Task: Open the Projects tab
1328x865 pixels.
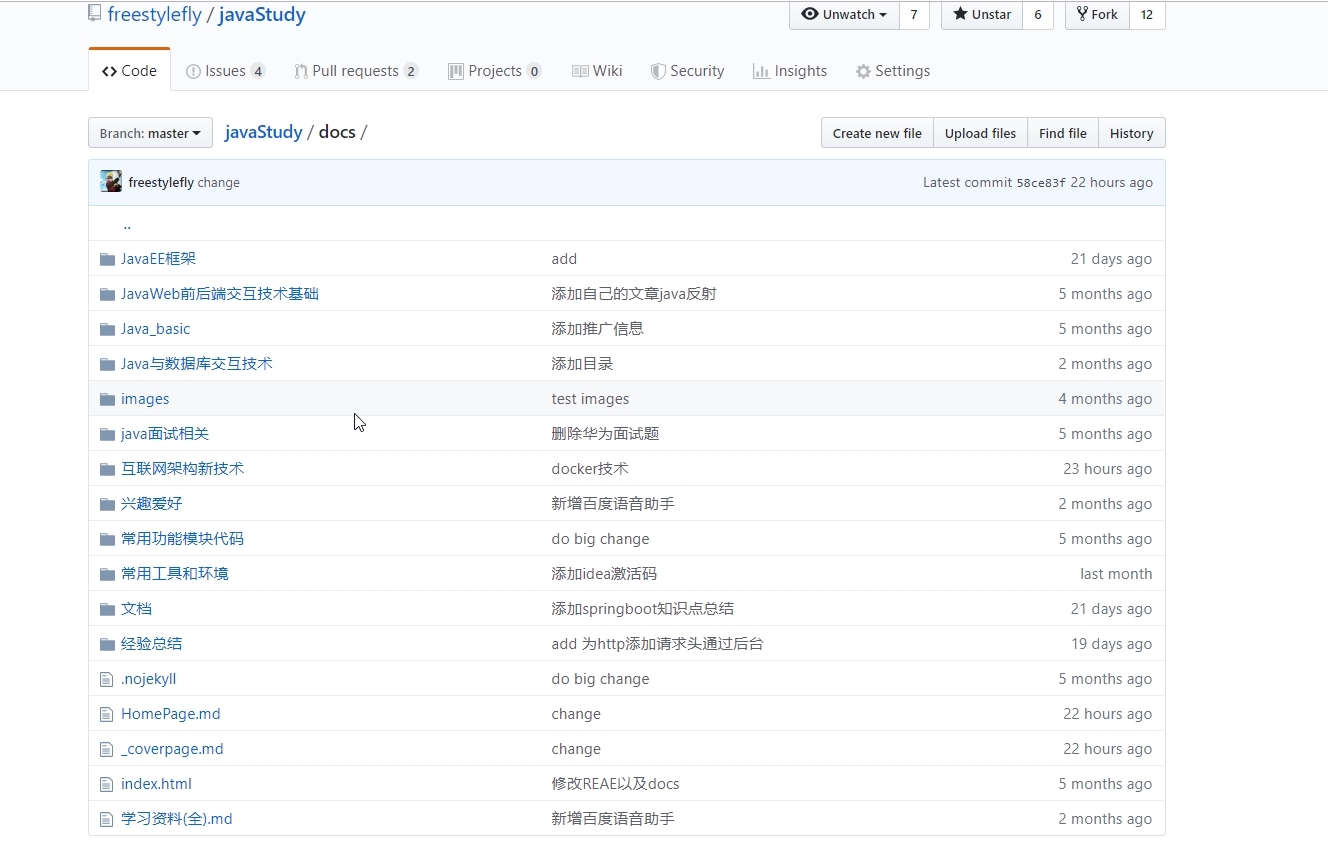Action: 495,71
